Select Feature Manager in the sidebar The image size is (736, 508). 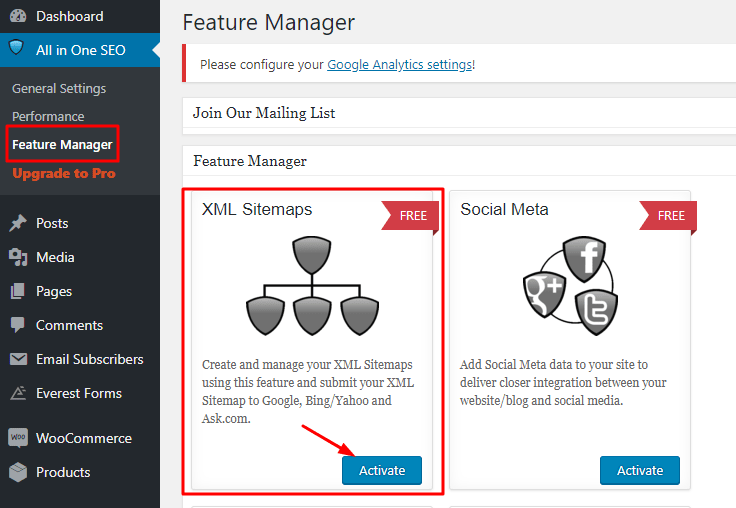pos(62,145)
